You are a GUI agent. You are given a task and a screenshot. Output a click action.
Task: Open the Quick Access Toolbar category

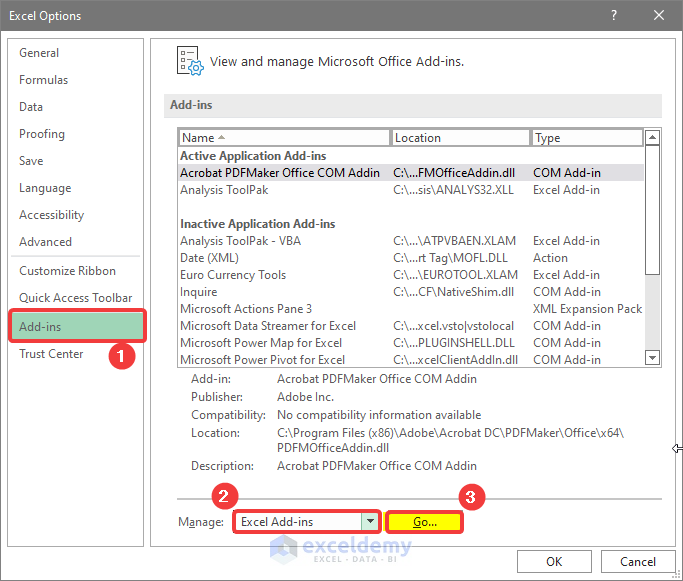click(x=75, y=298)
